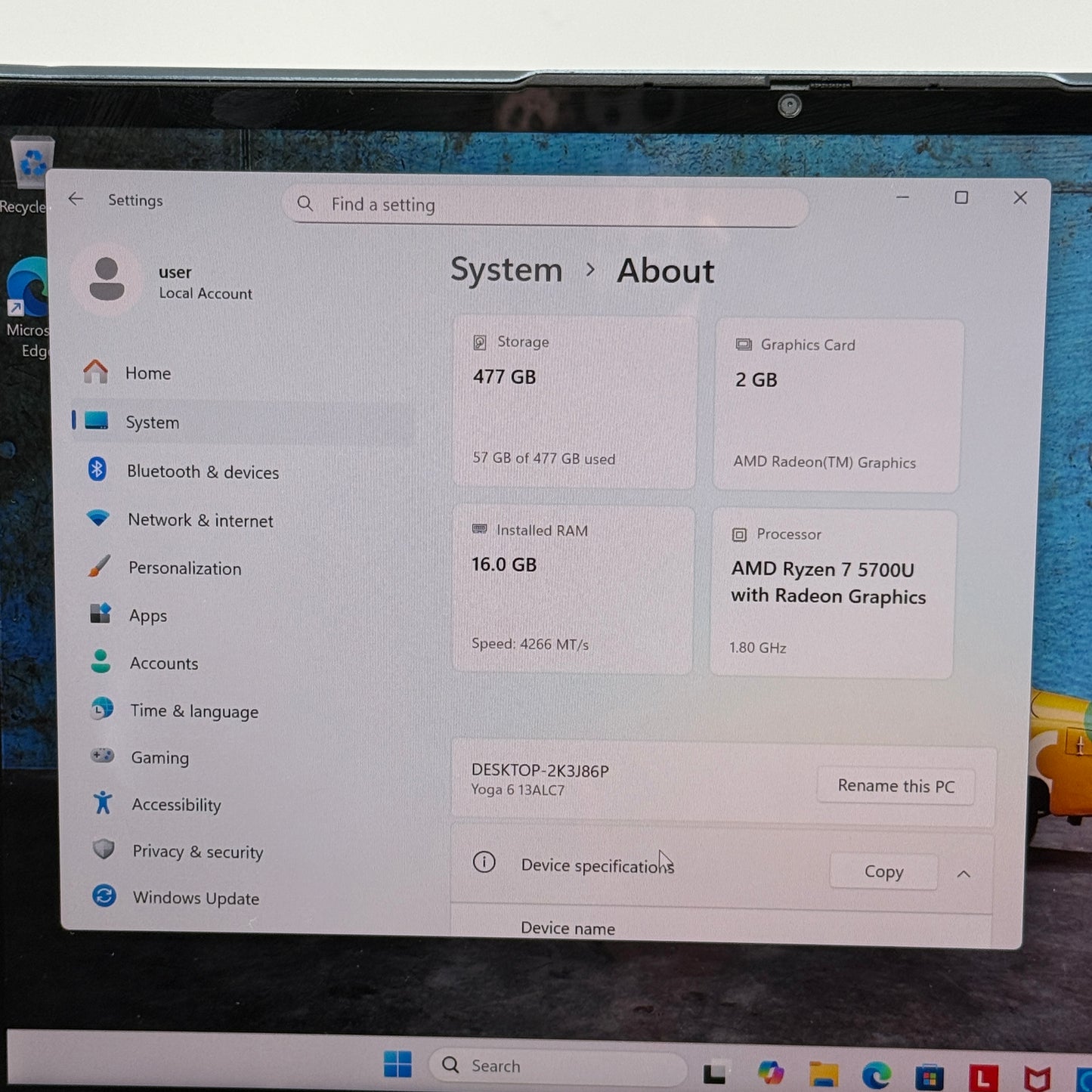Click the System monitor icon
1092x1092 pixels.
point(97,420)
